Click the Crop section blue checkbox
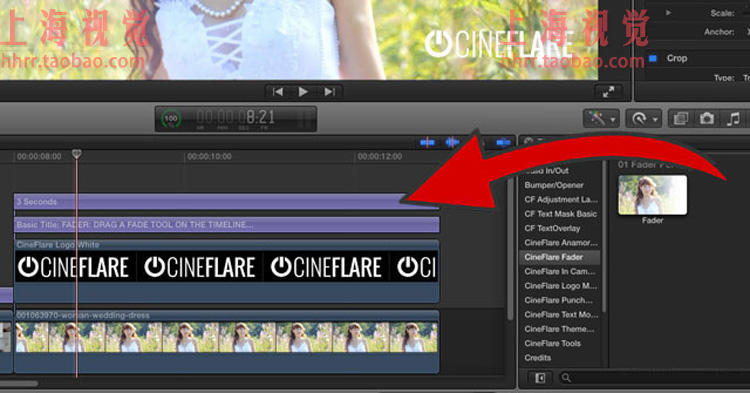Viewport: 750px width, 393px height. coord(653,58)
